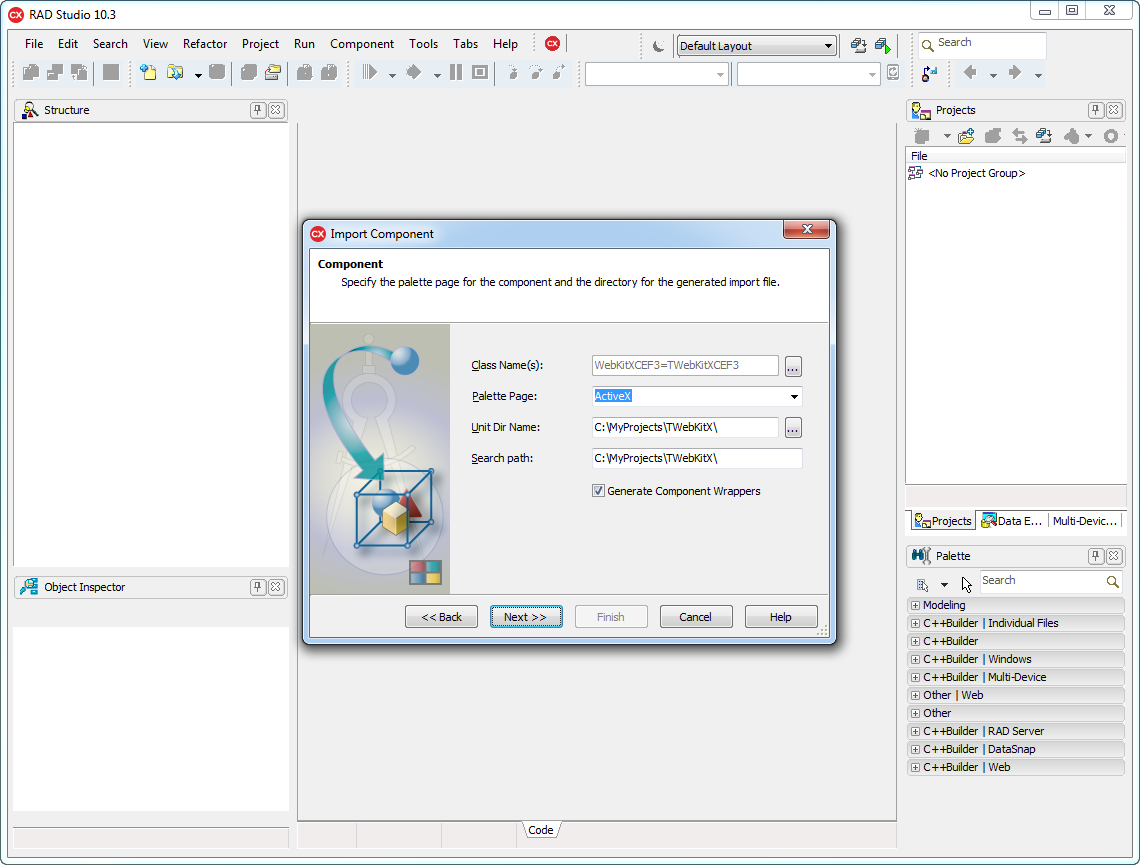The image size is (1140, 865).
Task: Click the << Back button
Action: pyautogui.click(x=441, y=616)
